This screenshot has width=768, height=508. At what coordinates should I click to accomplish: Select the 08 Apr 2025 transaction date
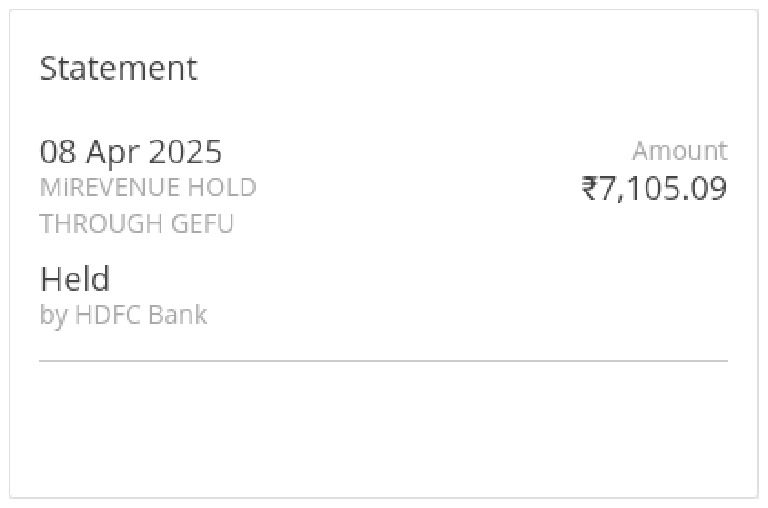(x=130, y=152)
